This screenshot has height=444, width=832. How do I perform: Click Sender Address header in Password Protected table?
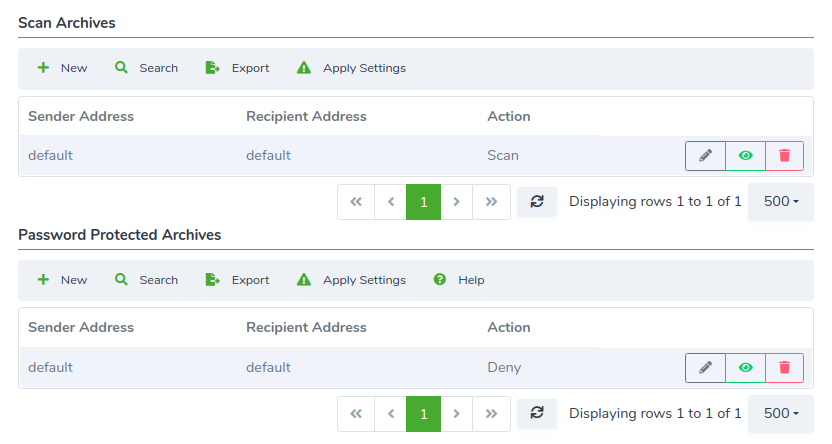[81, 327]
